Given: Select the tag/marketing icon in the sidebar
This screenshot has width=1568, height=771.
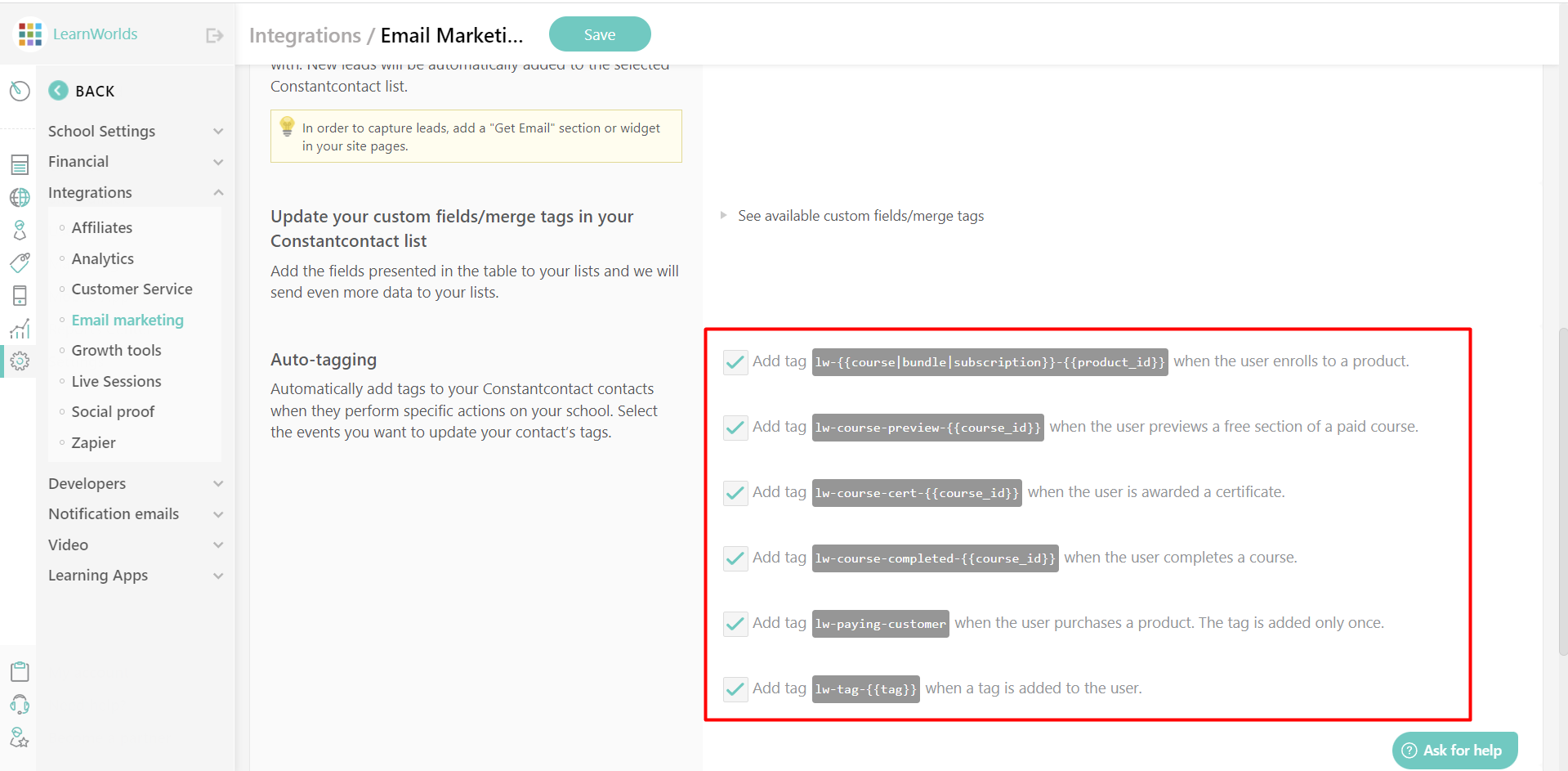Looking at the screenshot, I should pyautogui.click(x=20, y=262).
